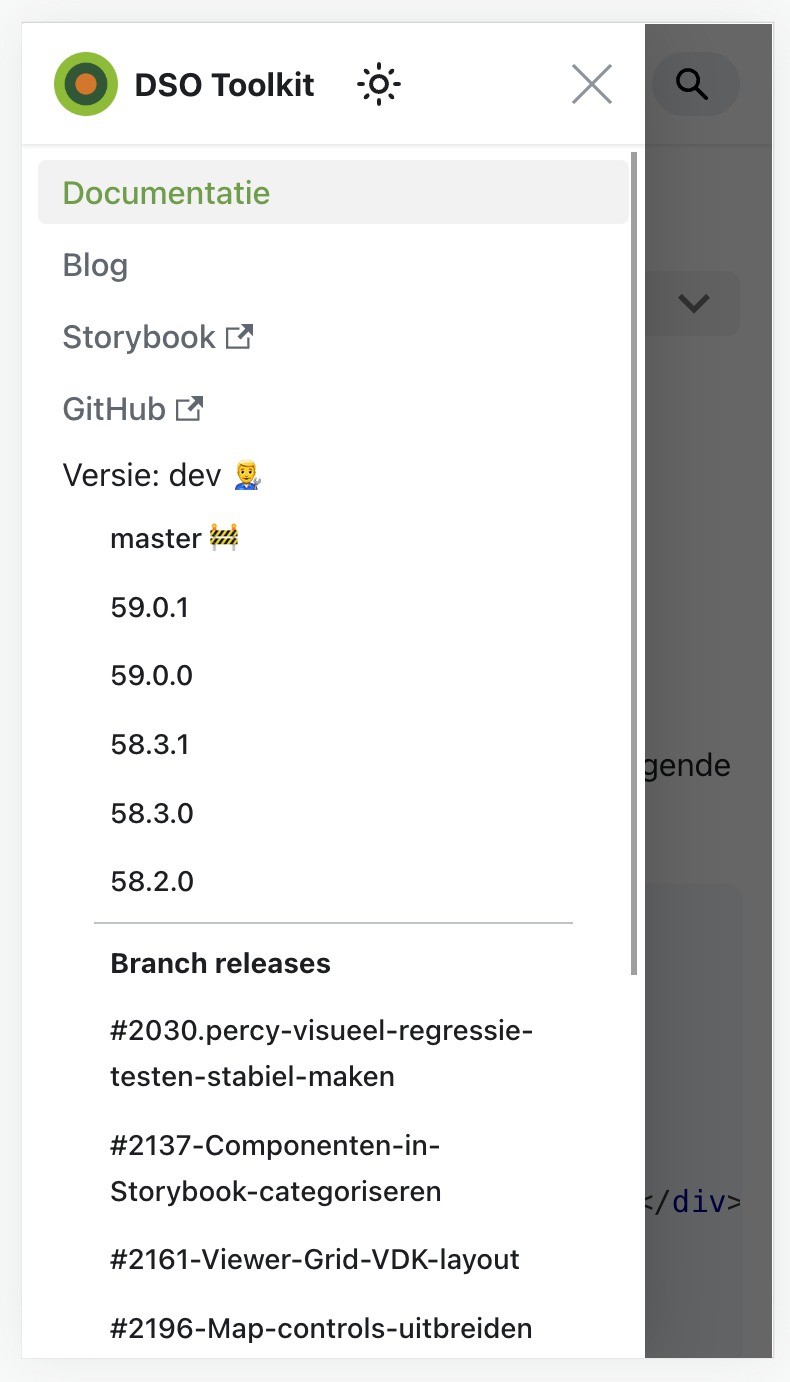Open branch #2161-Viewer-Grid-VDK-layout

[x=313, y=1259]
